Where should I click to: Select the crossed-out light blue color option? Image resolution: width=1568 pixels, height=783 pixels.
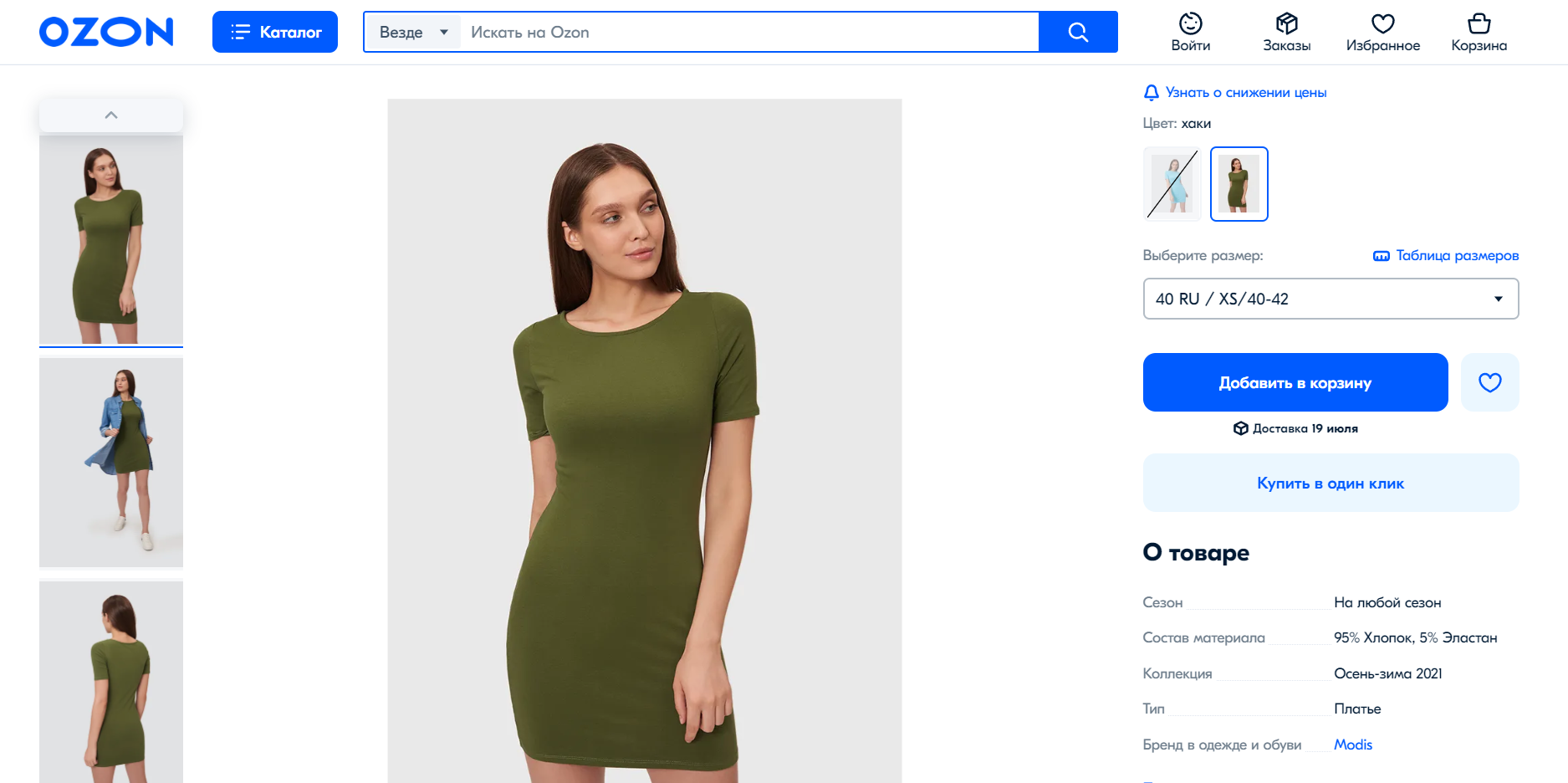(1172, 184)
